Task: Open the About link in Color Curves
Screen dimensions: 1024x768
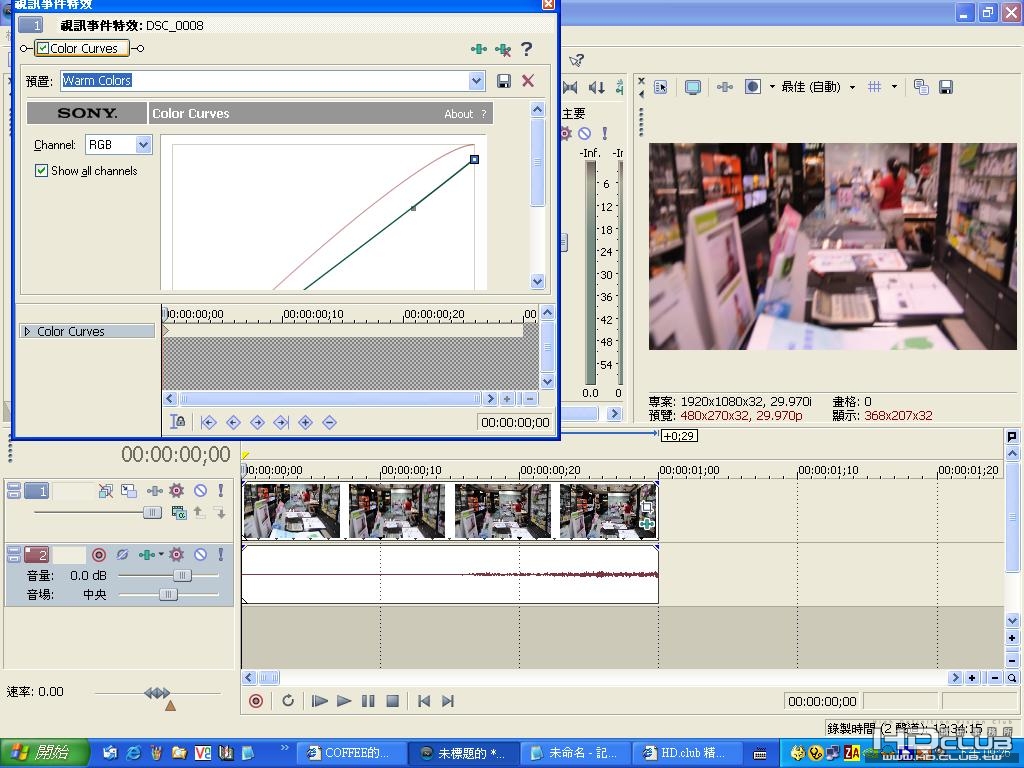Action: [458, 114]
